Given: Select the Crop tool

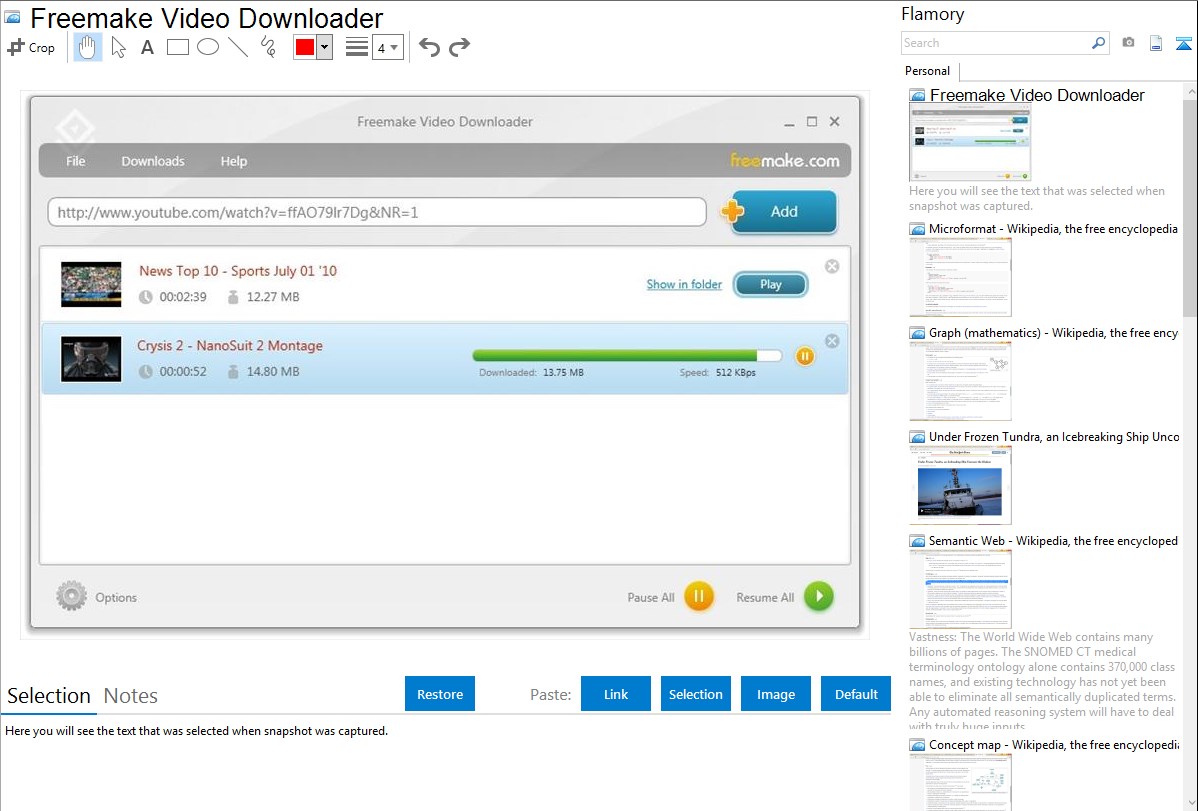Looking at the screenshot, I should tap(31, 47).
